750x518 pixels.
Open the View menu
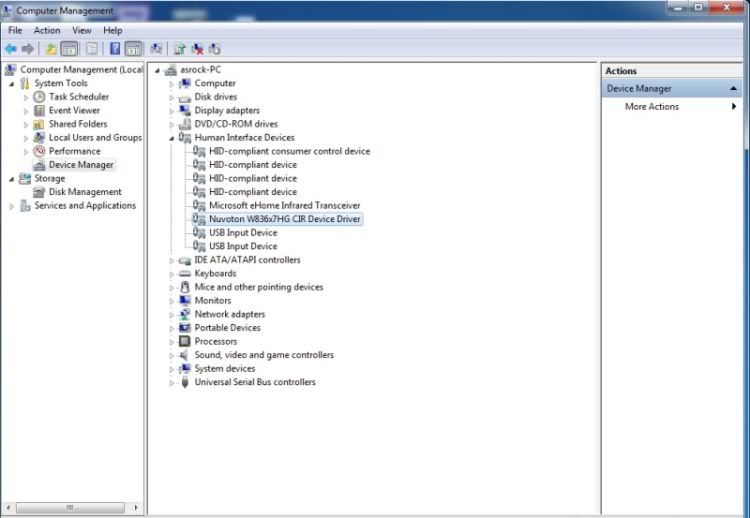(82, 30)
